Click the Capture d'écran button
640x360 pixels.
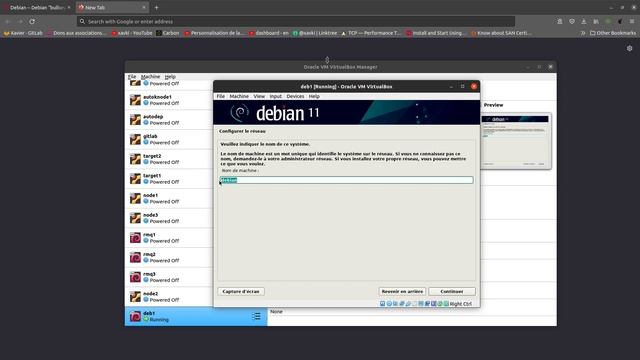click(x=241, y=291)
